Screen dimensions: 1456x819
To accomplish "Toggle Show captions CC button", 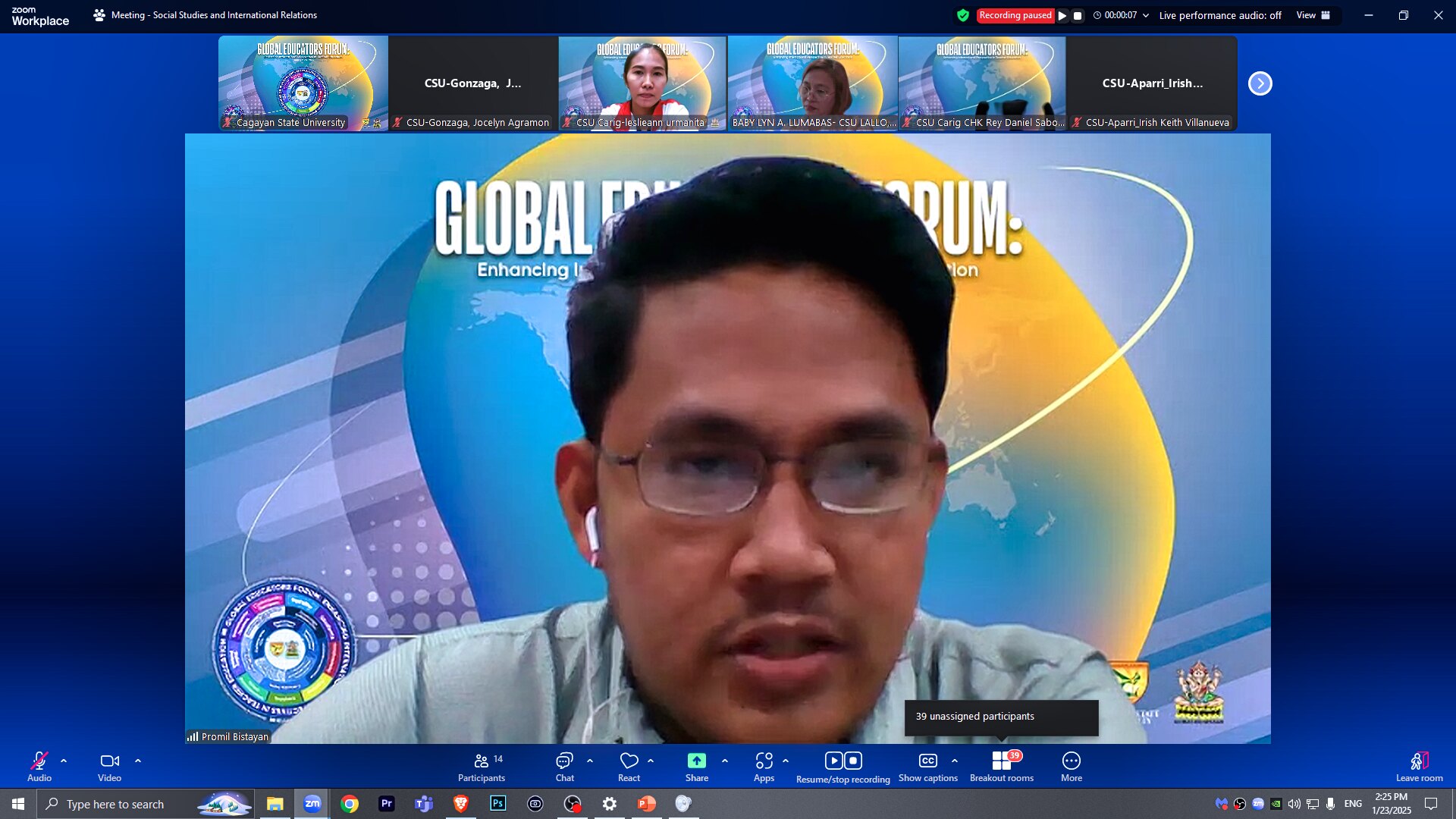I will (x=928, y=767).
